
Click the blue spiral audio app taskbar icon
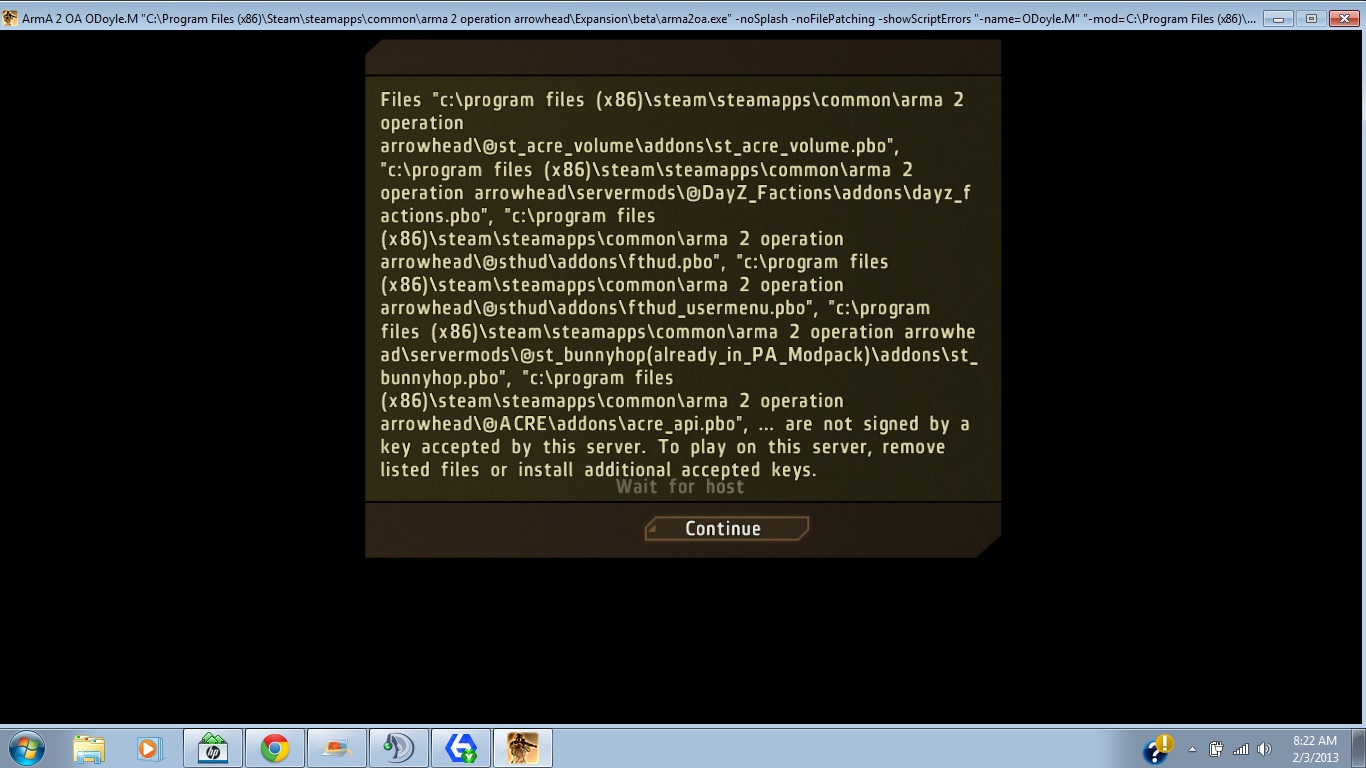pos(399,747)
